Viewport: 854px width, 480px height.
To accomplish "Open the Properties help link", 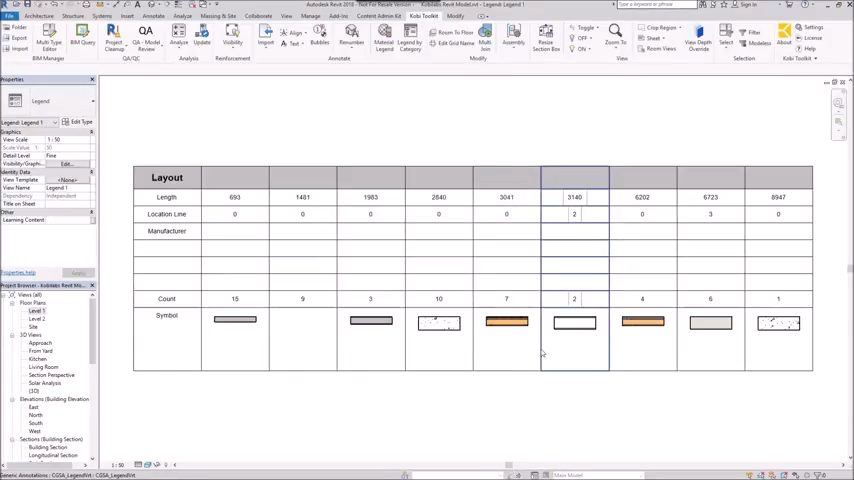I will tap(18, 272).
